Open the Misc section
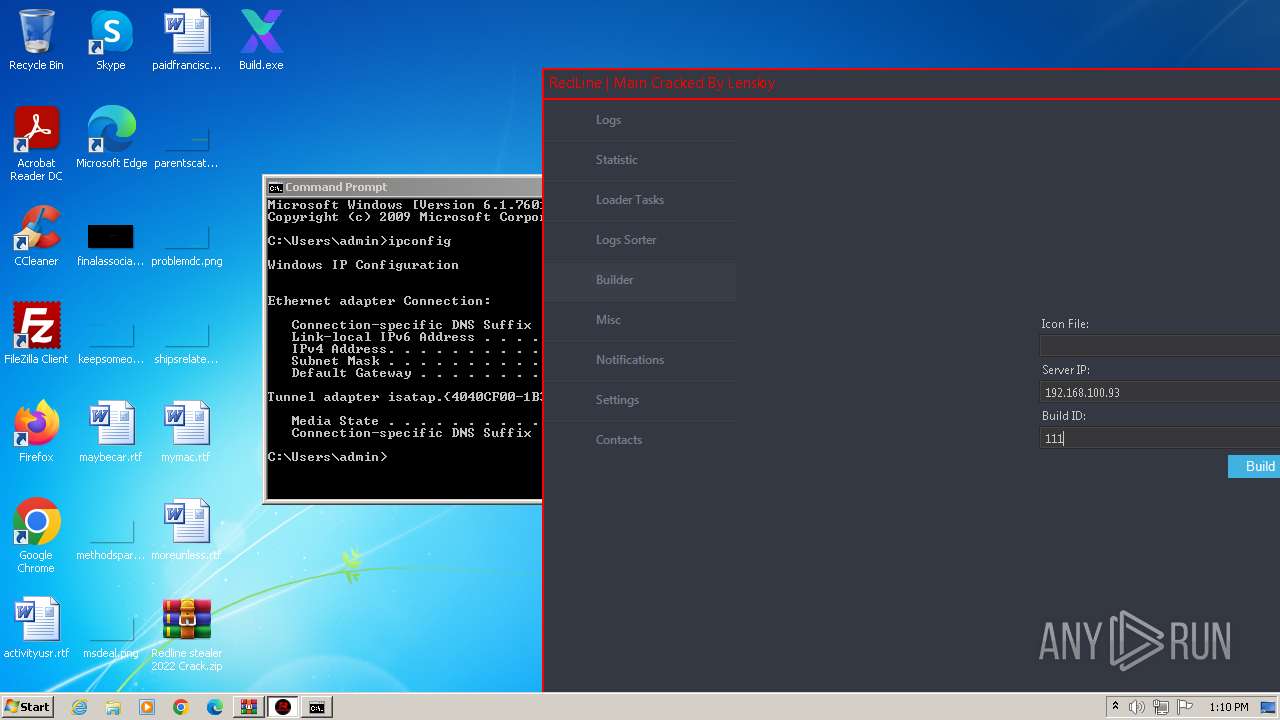Screen dimensions: 1280x720 point(640,320)
